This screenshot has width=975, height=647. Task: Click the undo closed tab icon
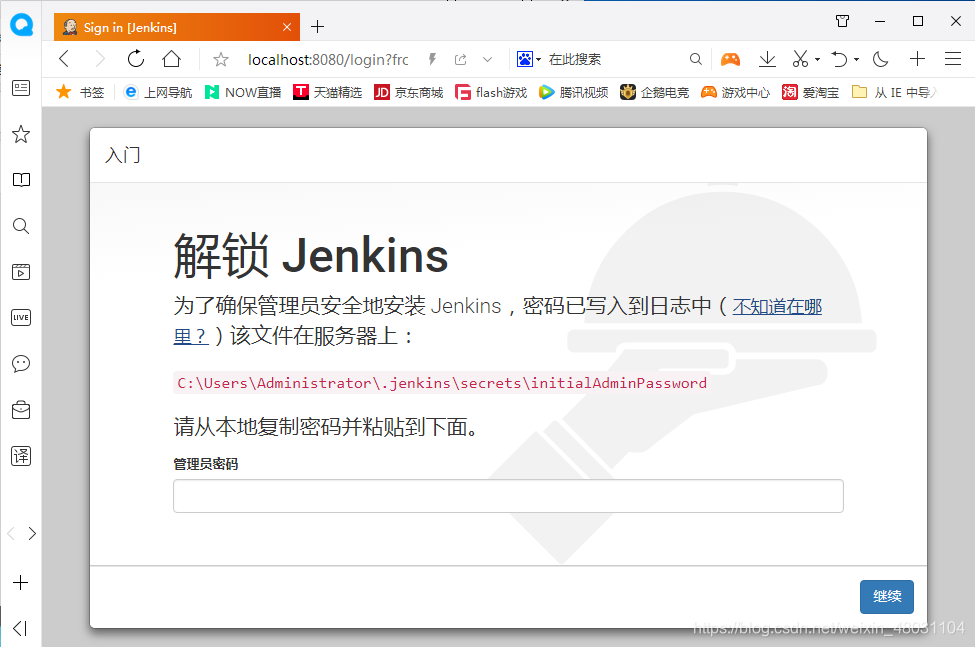click(839, 59)
